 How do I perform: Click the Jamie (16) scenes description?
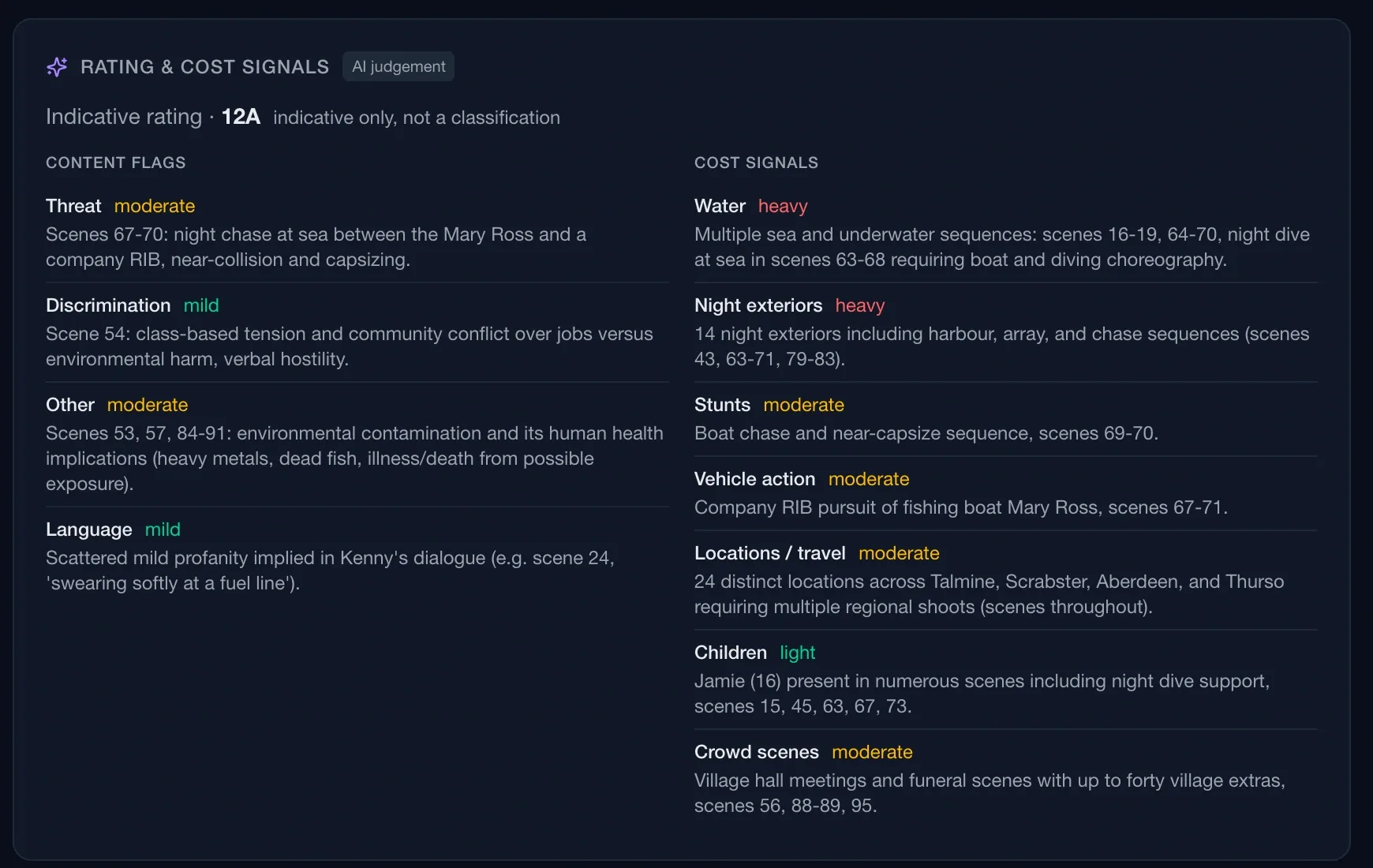[x=982, y=694]
